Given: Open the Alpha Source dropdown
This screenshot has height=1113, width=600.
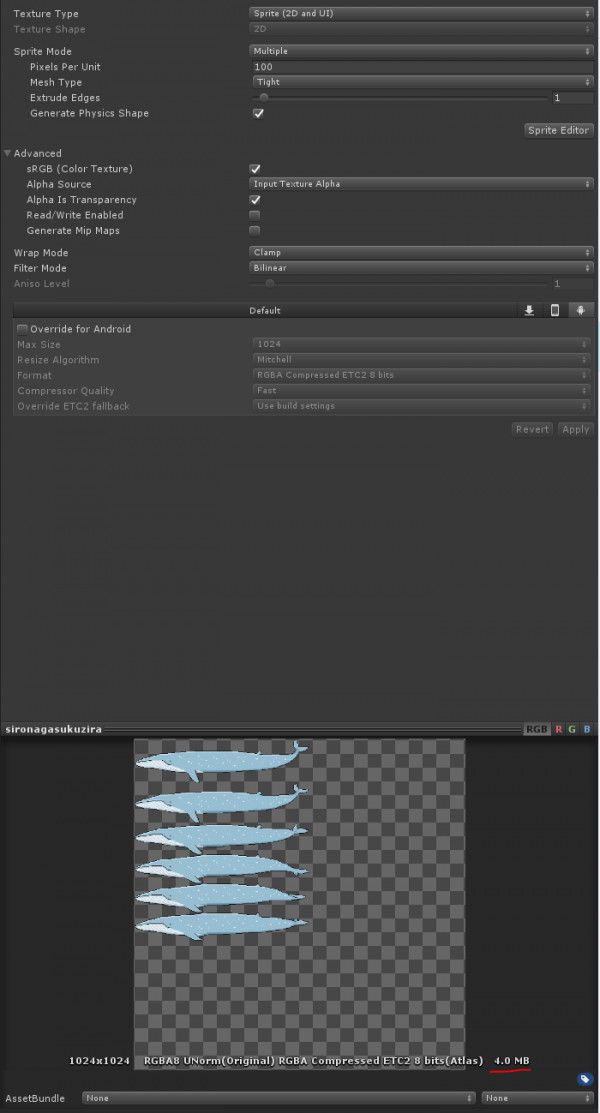Looking at the screenshot, I should click(422, 184).
